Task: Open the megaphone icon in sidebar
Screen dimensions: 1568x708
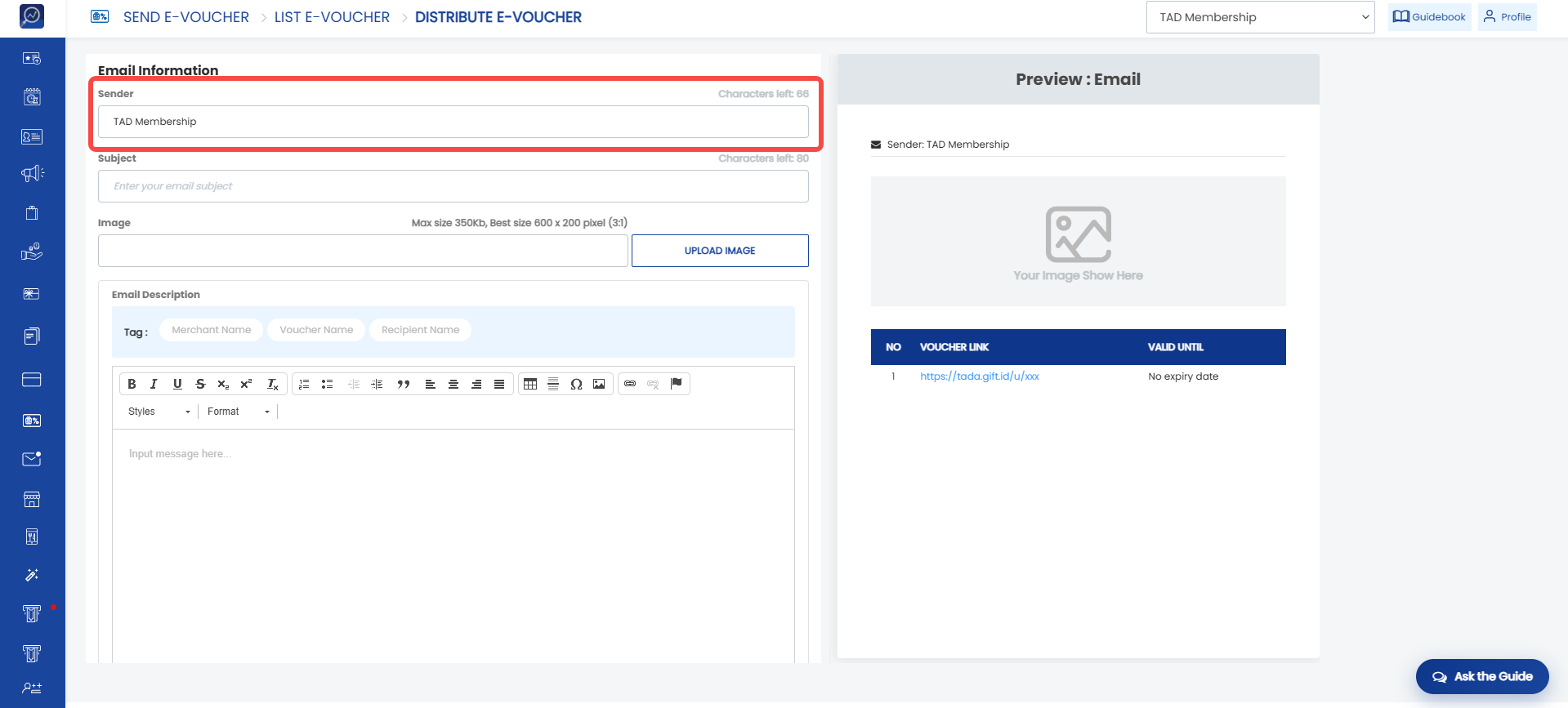Action: pyautogui.click(x=32, y=173)
